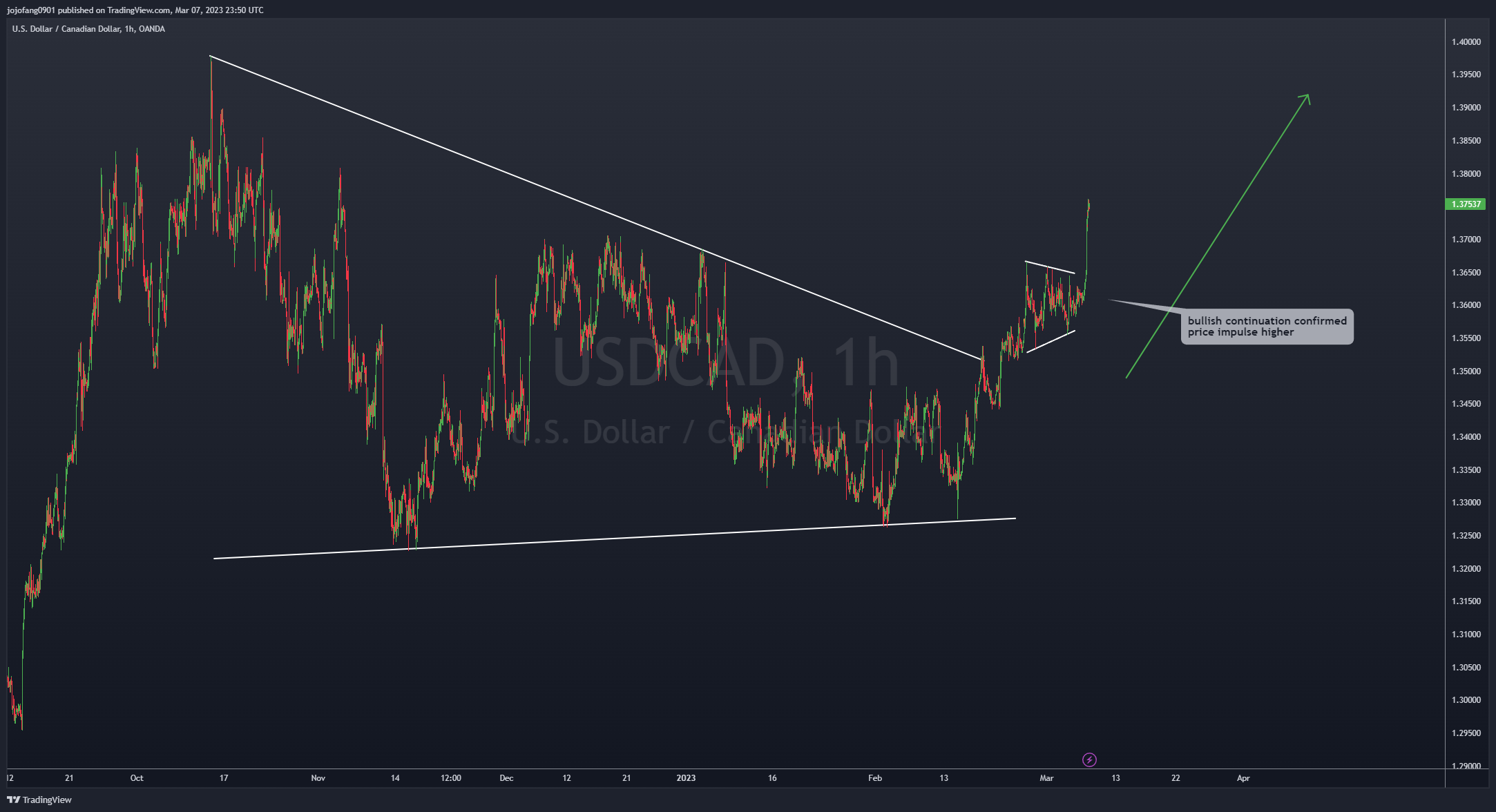Click the 1.34000 price axis label
This screenshot has height=812, width=1496.
pos(1466,437)
